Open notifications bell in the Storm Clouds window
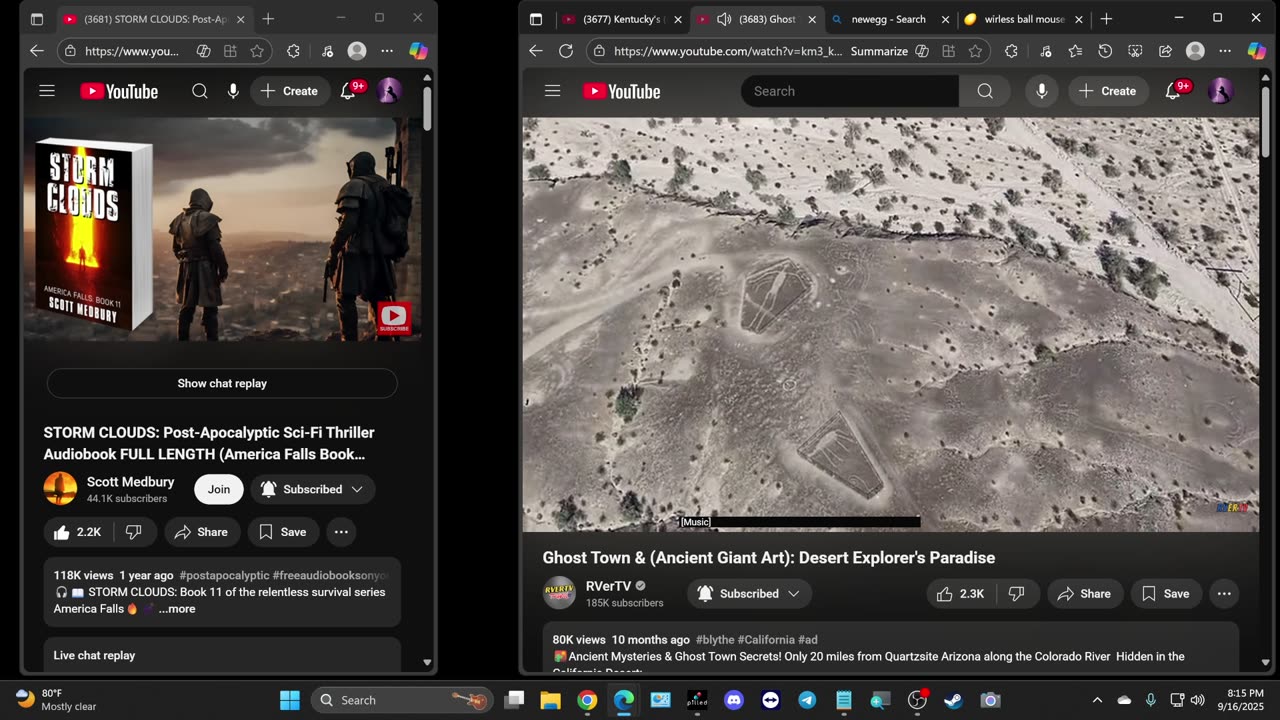 click(348, 91)
